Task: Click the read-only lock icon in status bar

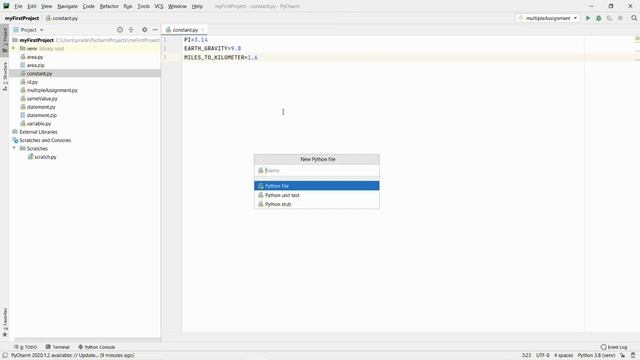Action: [622, 356]
